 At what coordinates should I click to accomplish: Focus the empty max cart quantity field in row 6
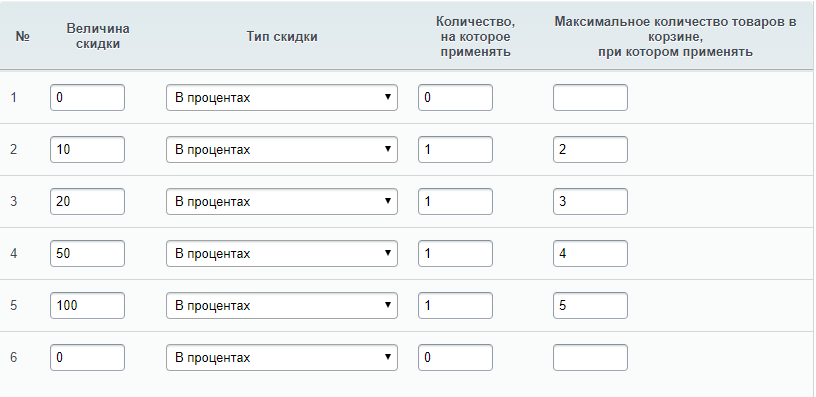pos(590,358)
